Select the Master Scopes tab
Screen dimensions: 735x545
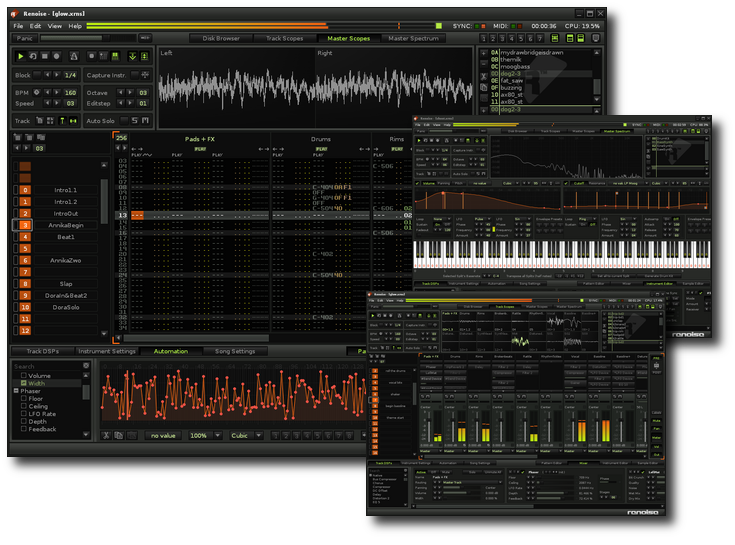(x=349, y=38)
